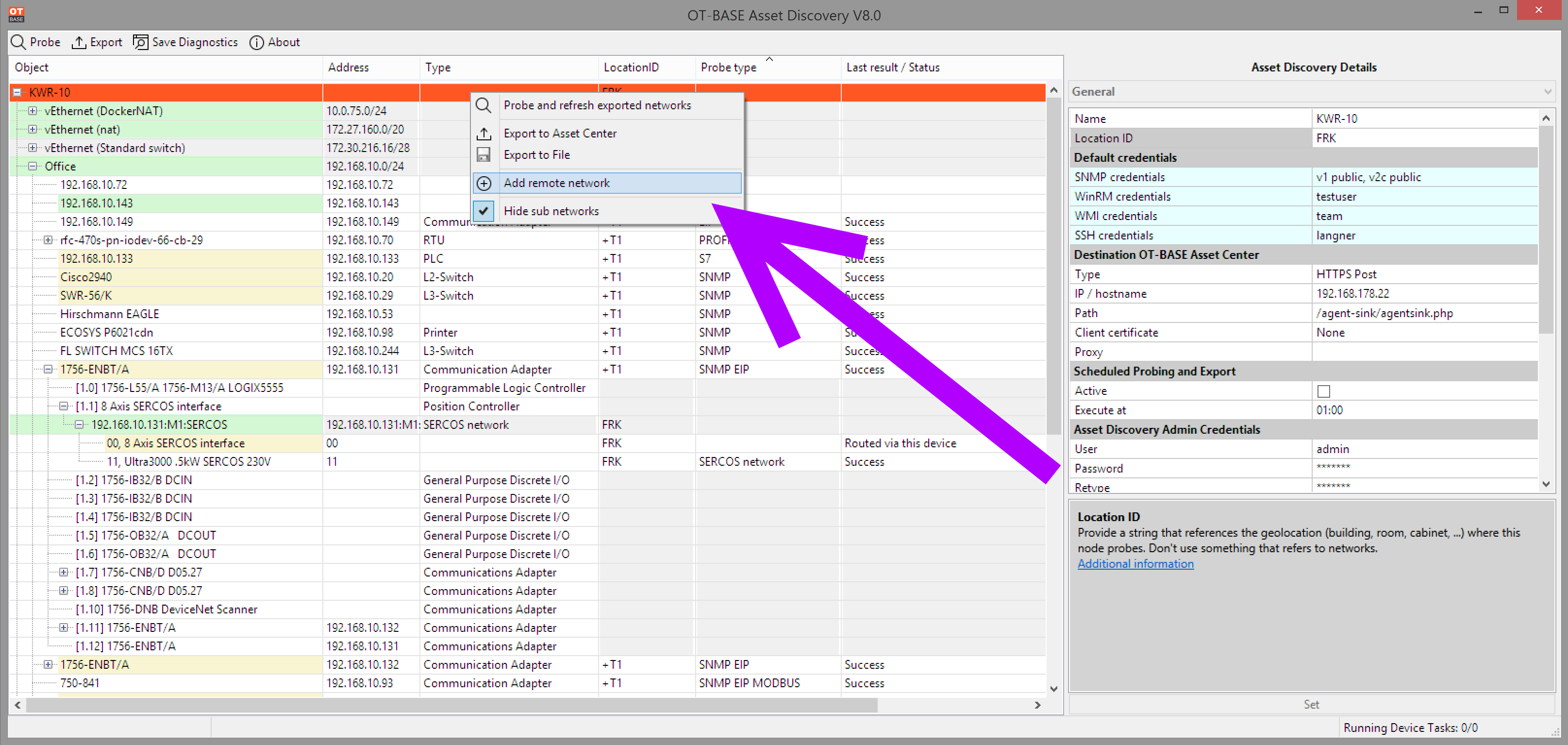Click the vertical scrollbar of device tree

pos(1053,266)
